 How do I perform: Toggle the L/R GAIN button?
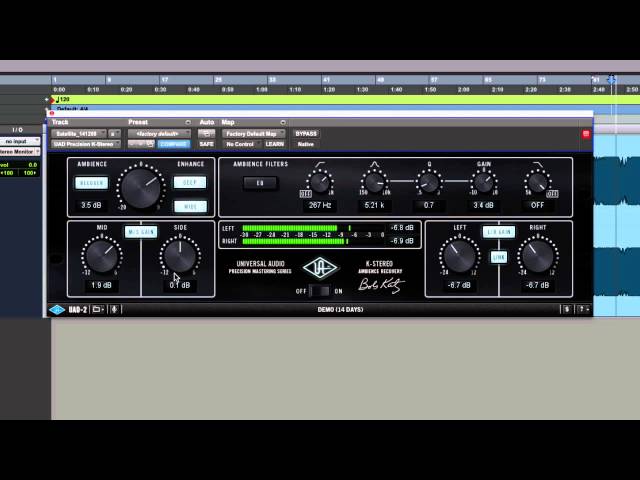click(499, 232)
